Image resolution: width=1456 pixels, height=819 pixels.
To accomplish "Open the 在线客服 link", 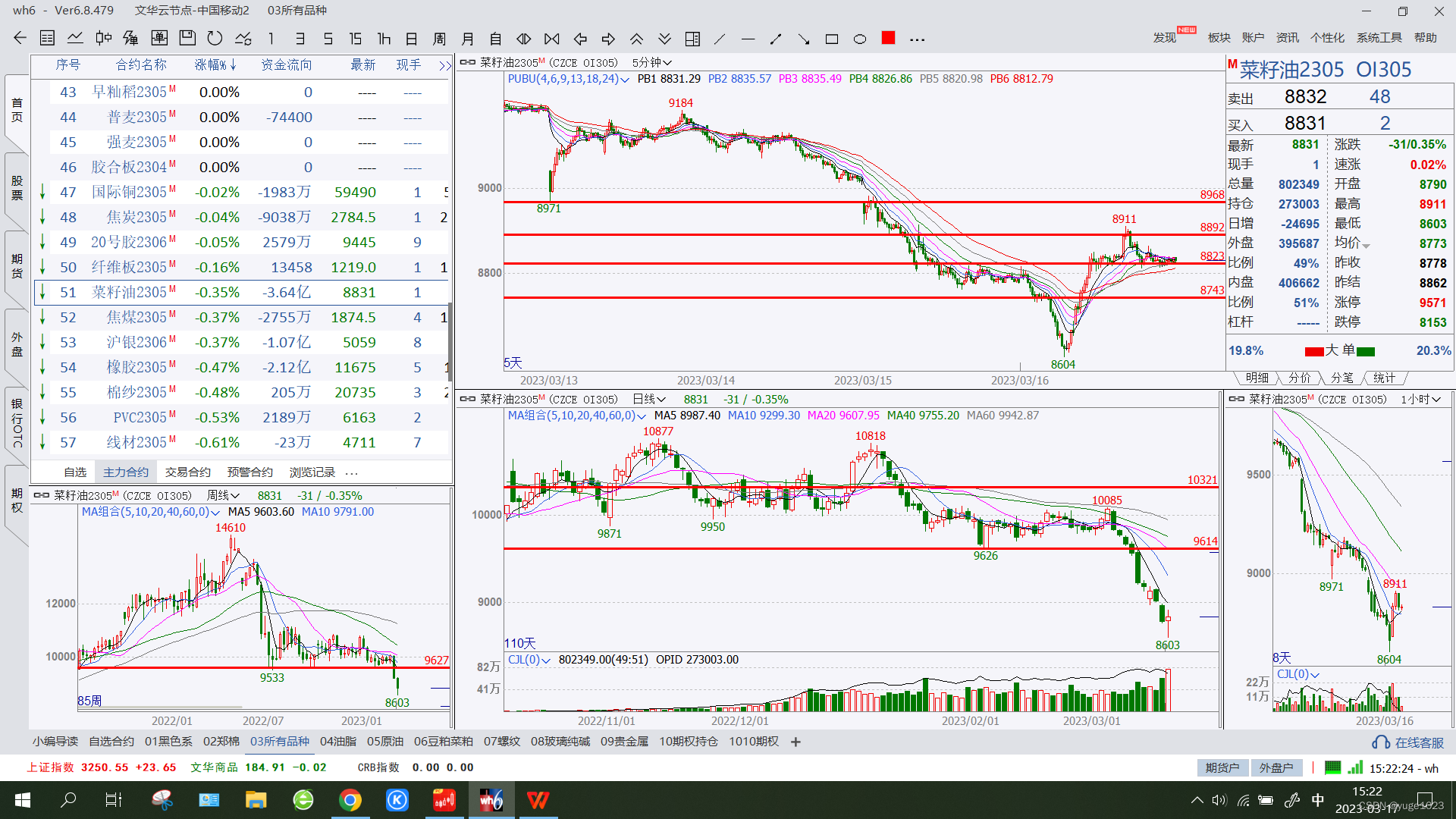I will point(1420,743).
